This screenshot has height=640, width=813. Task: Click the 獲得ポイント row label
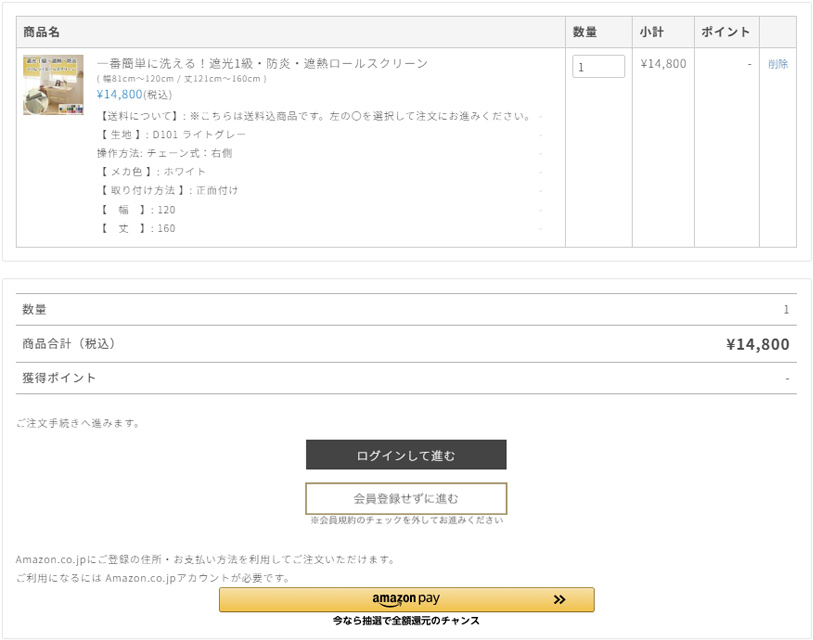[x=59, y=378]
